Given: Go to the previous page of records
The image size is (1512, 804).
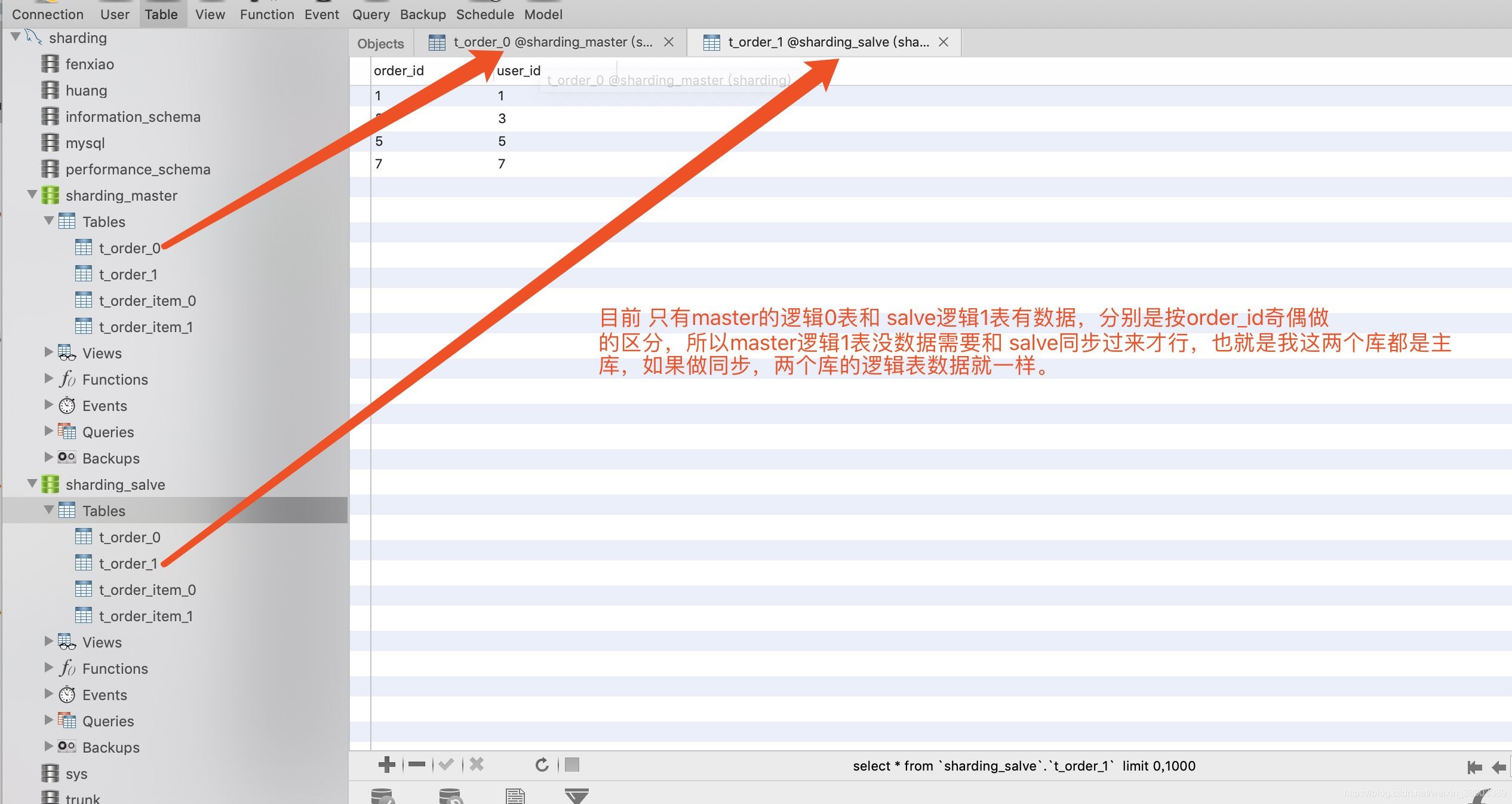Looking at the screenshot, I should click(x=1498, y=767).
